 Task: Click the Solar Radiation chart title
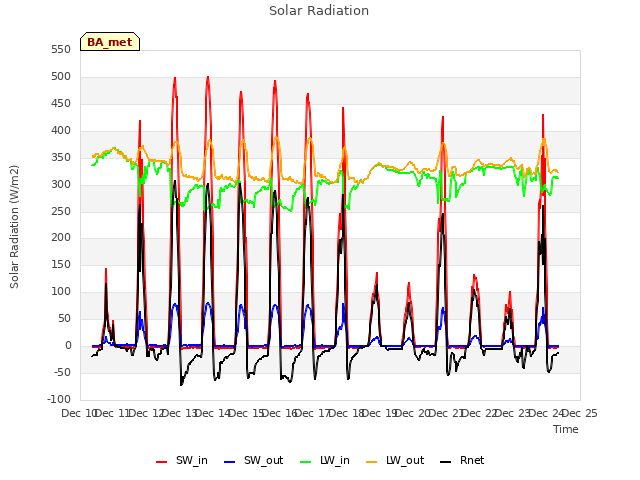coord(319,11)
